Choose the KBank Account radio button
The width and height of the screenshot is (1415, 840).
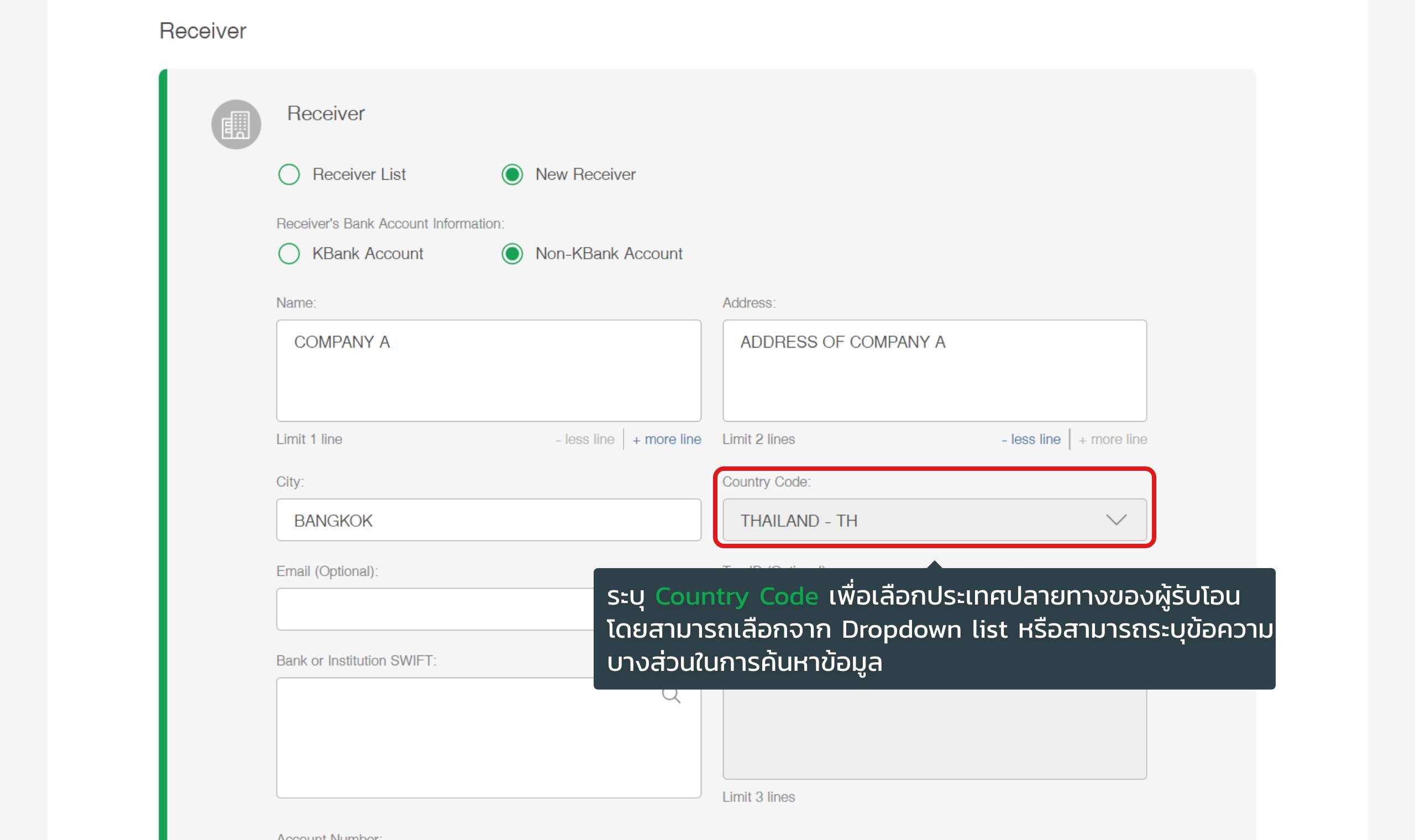coord(289,254)
